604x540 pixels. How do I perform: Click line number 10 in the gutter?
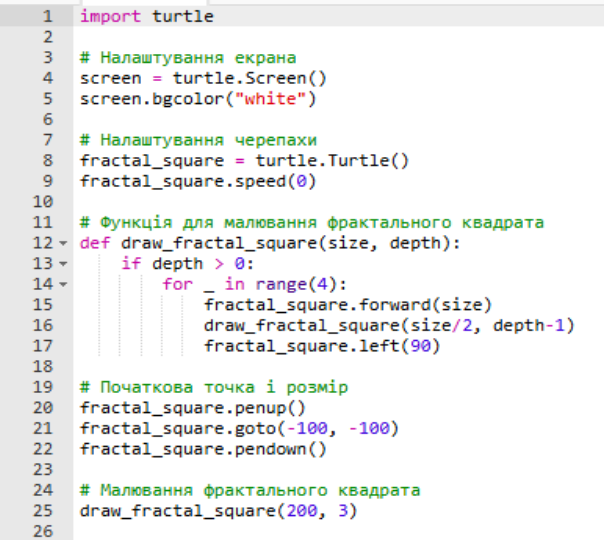(43, 202)
